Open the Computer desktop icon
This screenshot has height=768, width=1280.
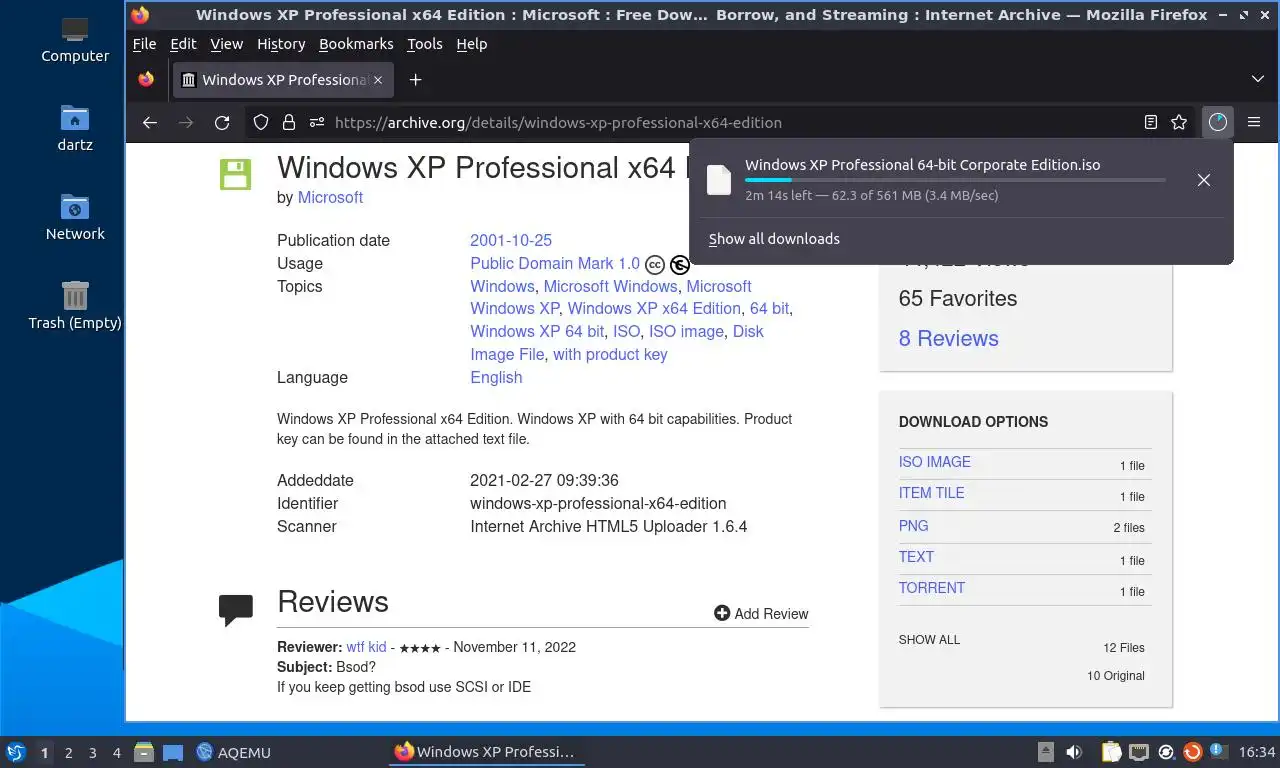tap(75, 42)
